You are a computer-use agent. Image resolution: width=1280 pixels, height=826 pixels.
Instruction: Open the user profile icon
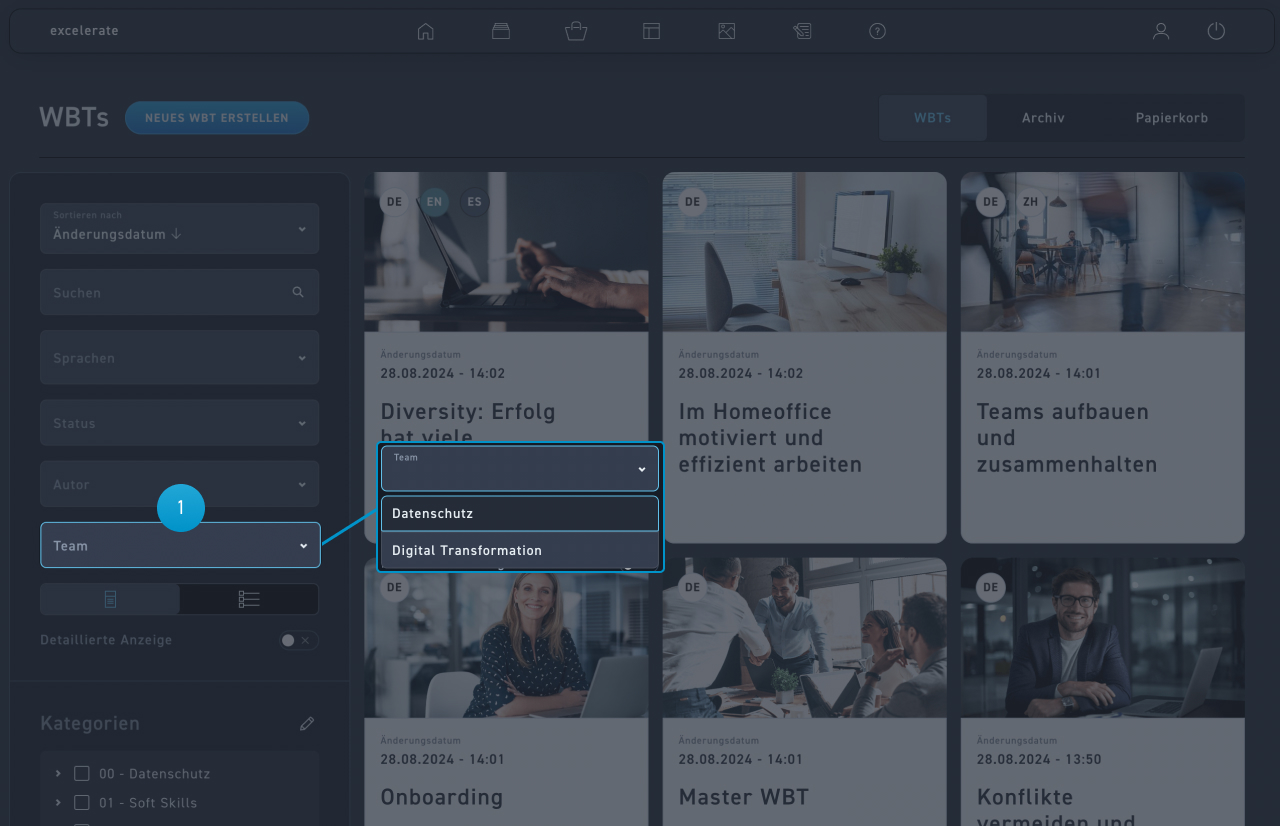coord(1160,31)
